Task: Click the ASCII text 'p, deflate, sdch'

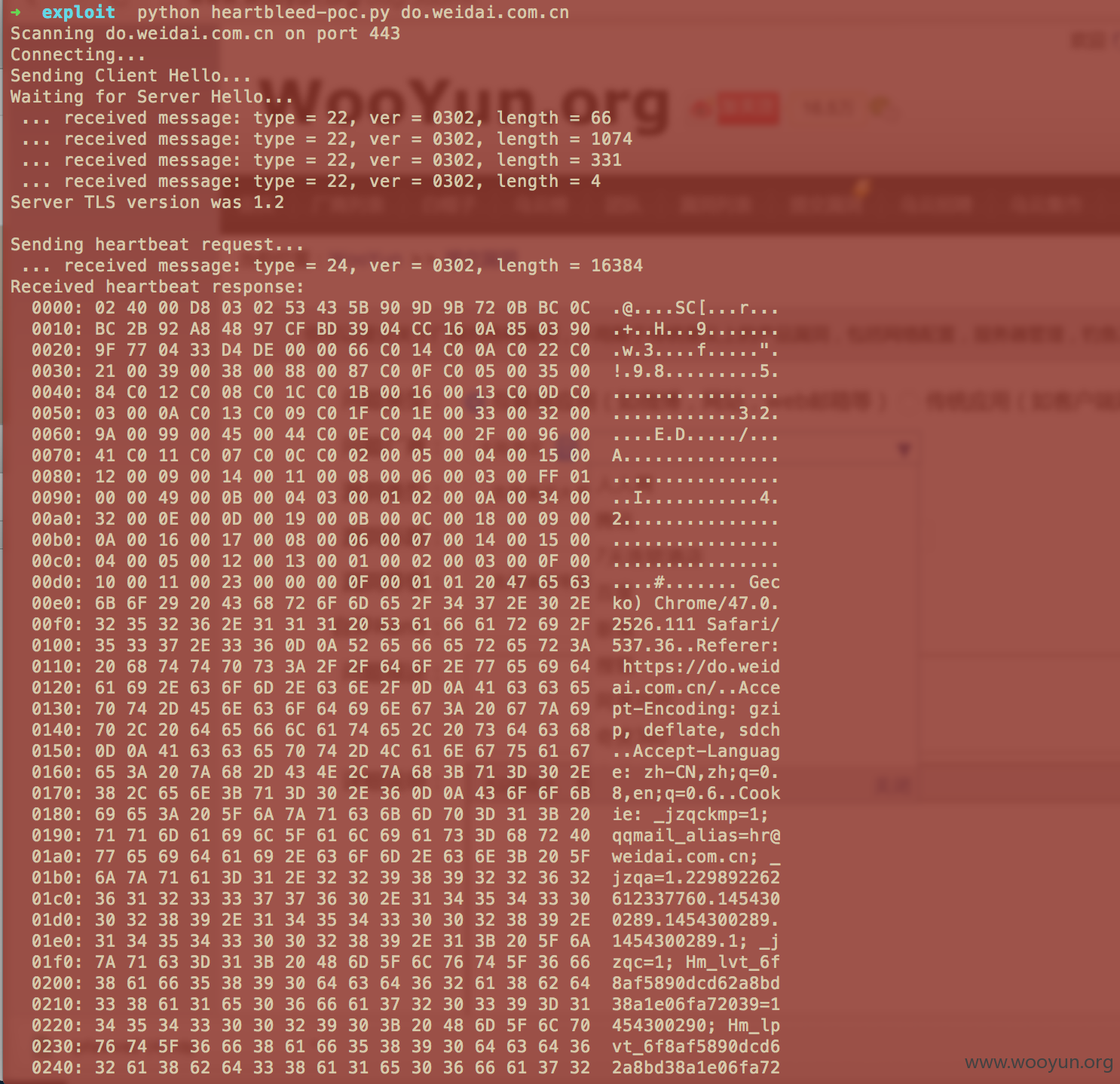Action: (696, 730)
